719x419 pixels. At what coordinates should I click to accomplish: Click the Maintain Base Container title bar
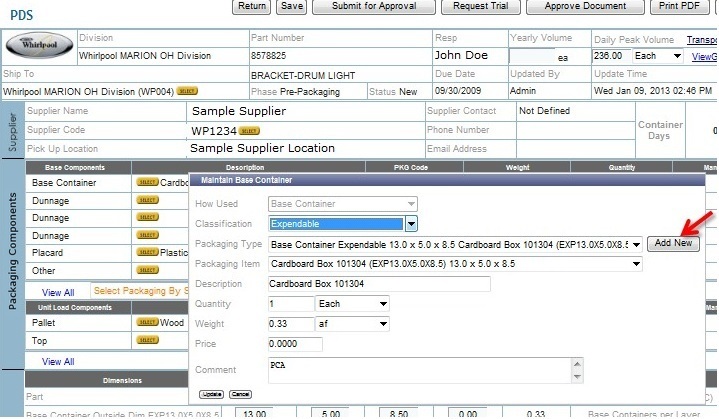point(447,180)
